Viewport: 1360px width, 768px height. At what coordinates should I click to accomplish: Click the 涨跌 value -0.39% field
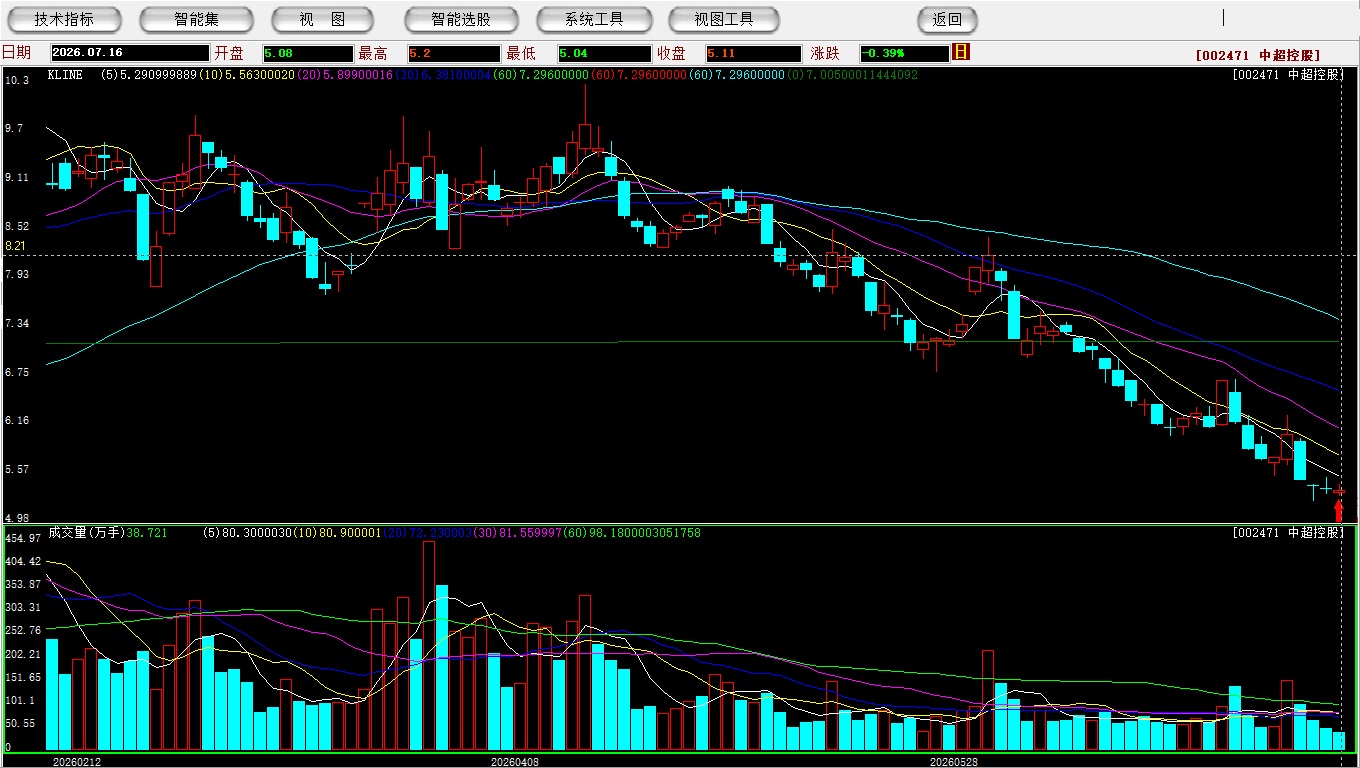point(904,53)
